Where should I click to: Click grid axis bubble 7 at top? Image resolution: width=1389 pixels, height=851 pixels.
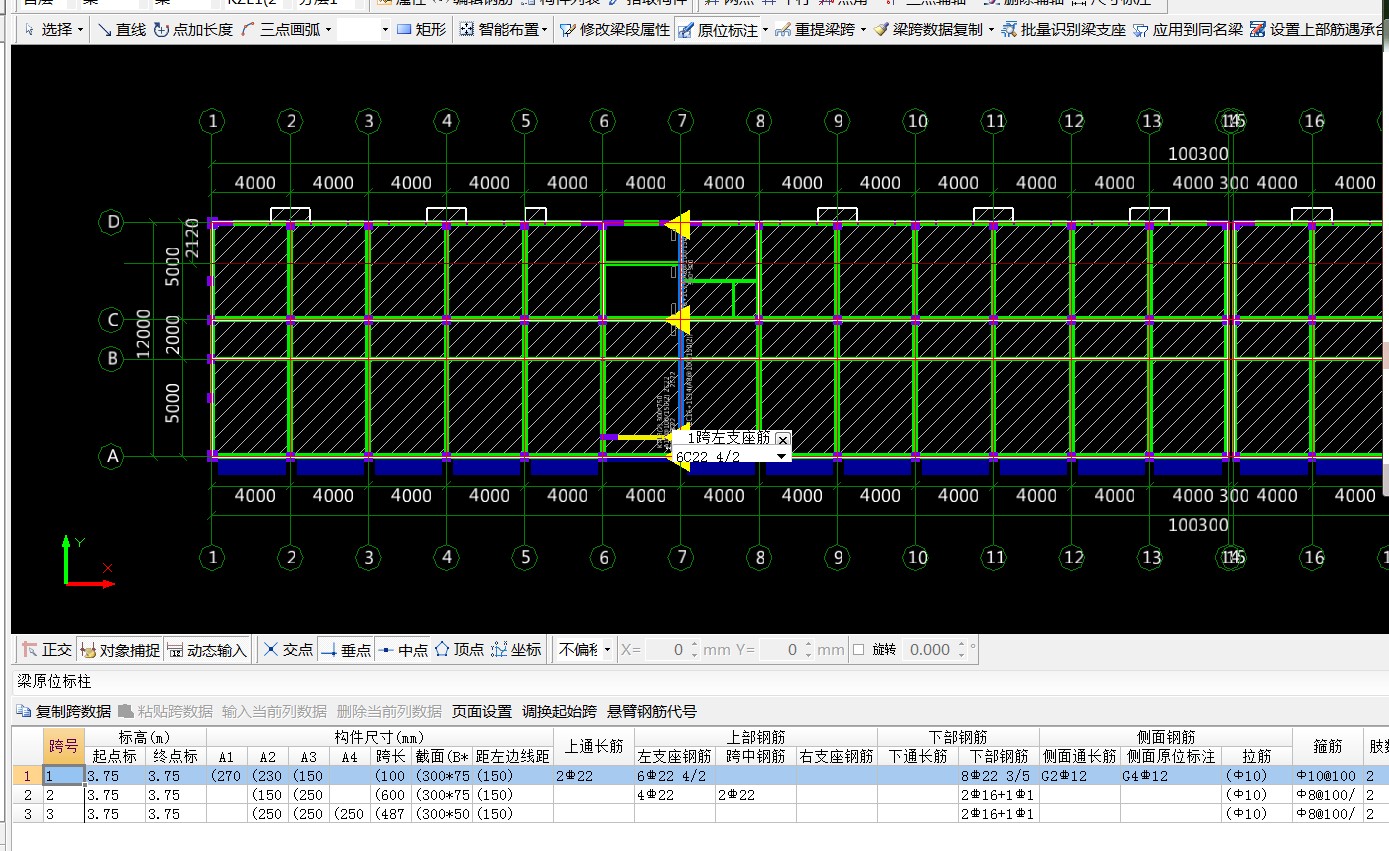pos(681,121)
